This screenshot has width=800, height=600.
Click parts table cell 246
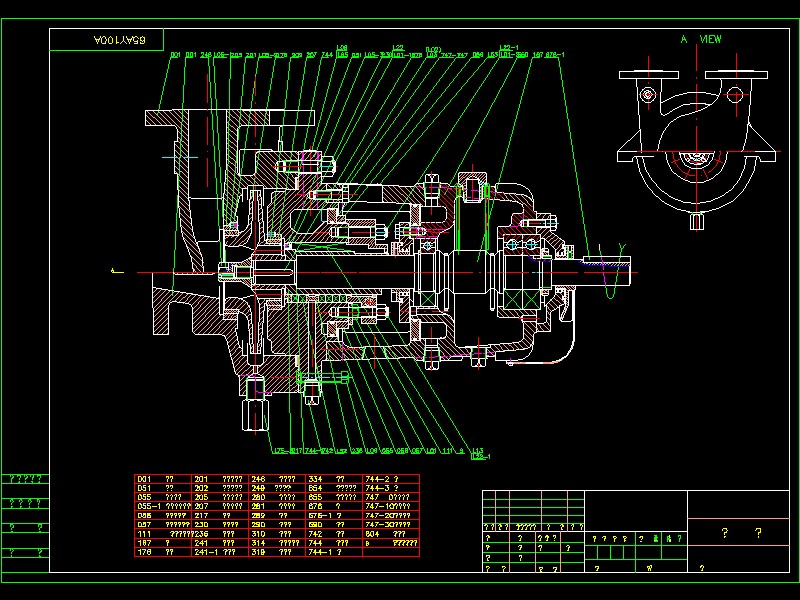point(278,479)
